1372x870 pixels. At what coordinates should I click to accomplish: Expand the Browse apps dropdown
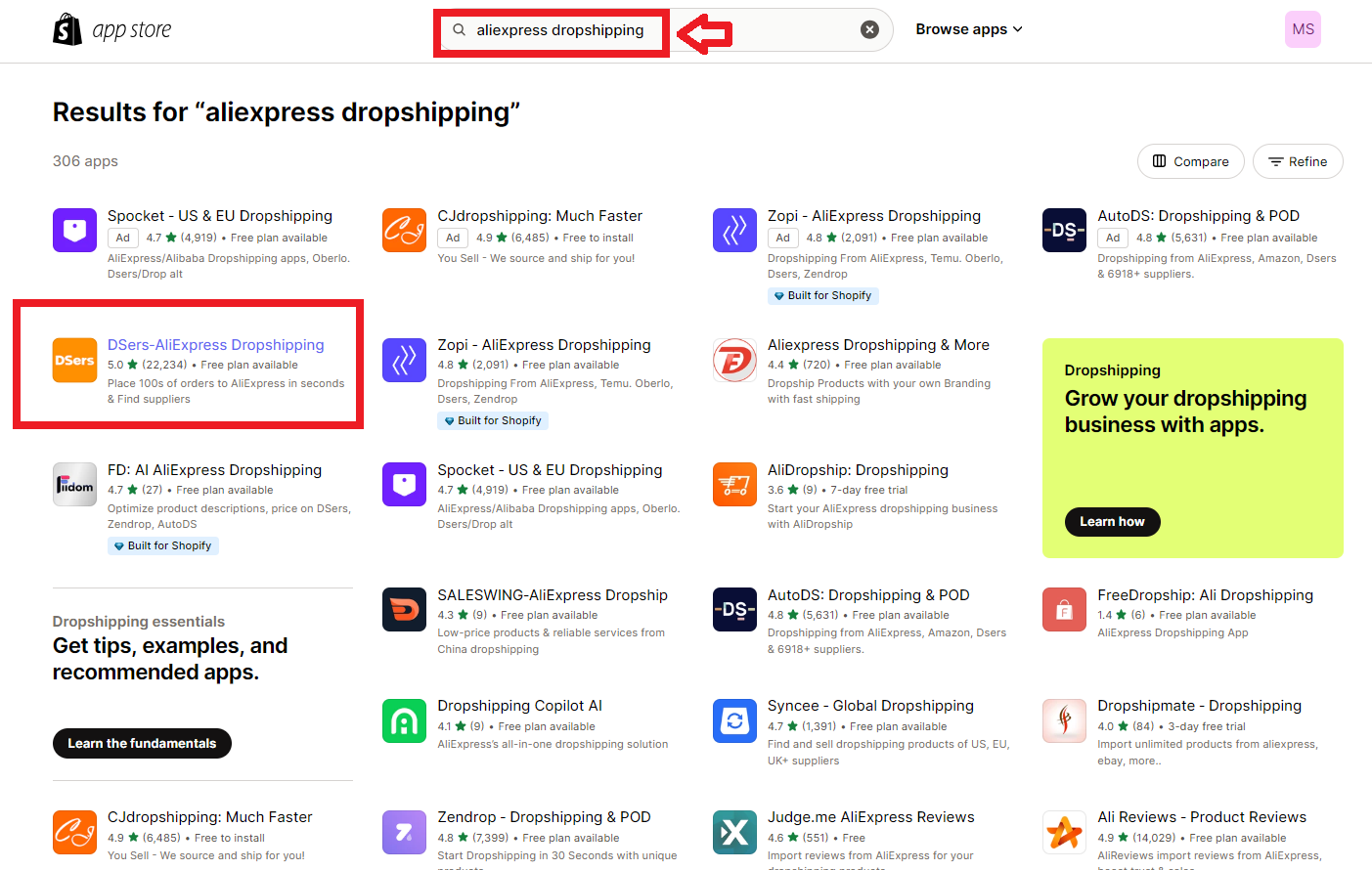[x=969, y=29]
